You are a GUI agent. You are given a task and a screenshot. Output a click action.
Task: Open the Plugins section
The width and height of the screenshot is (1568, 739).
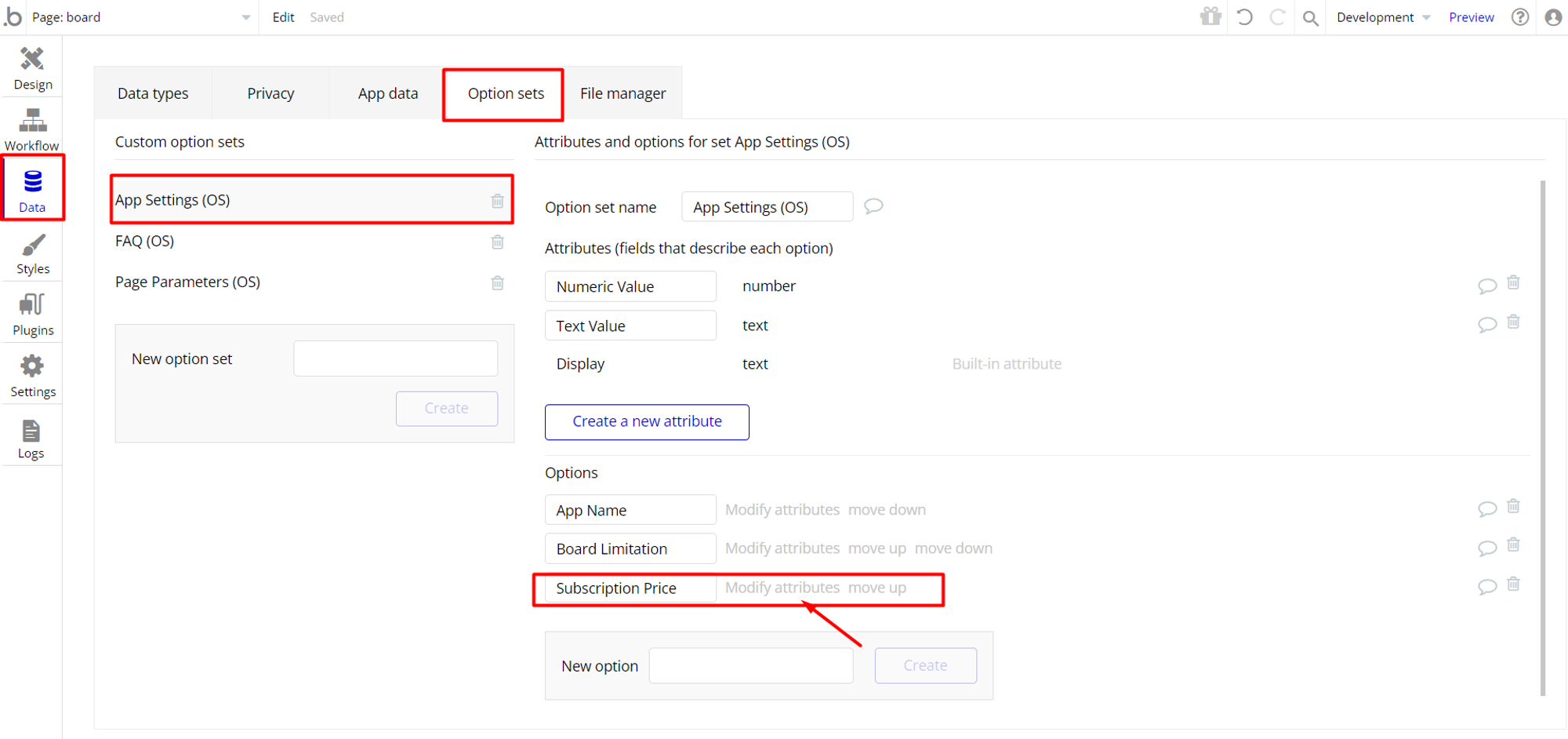pos(32,315)
